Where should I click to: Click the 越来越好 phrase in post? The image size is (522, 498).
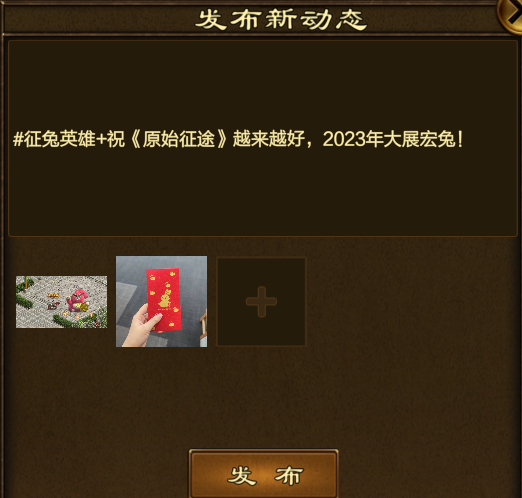pos(269,139)
